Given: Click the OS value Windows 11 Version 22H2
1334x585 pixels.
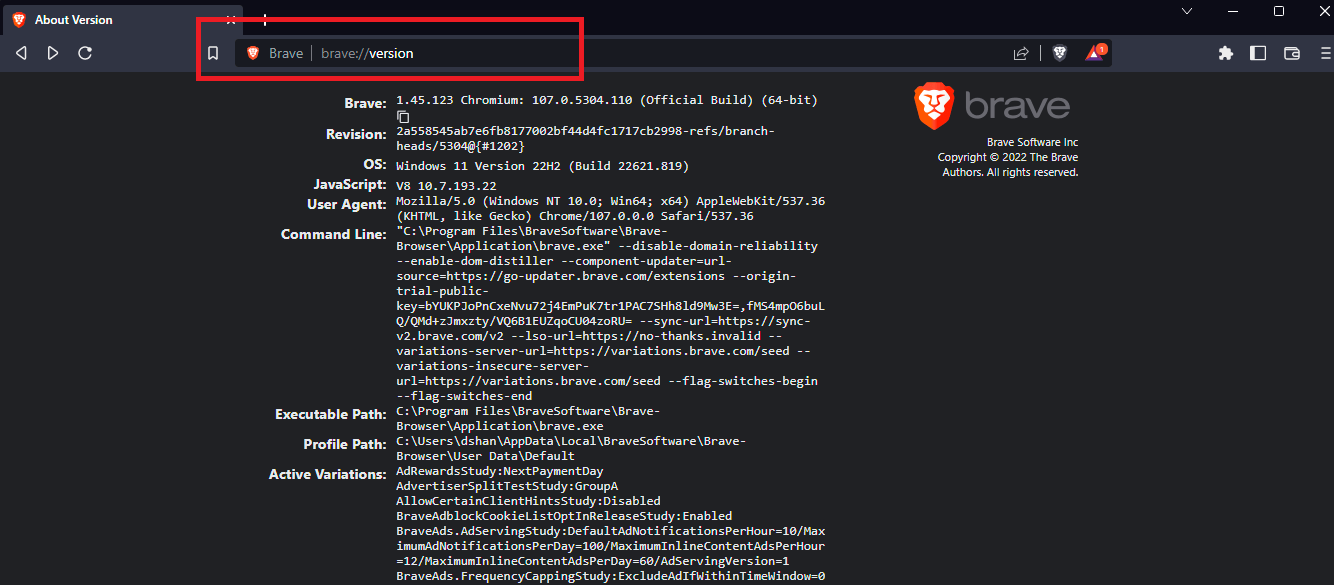Looking at the screenshot, I should point(543,166).
